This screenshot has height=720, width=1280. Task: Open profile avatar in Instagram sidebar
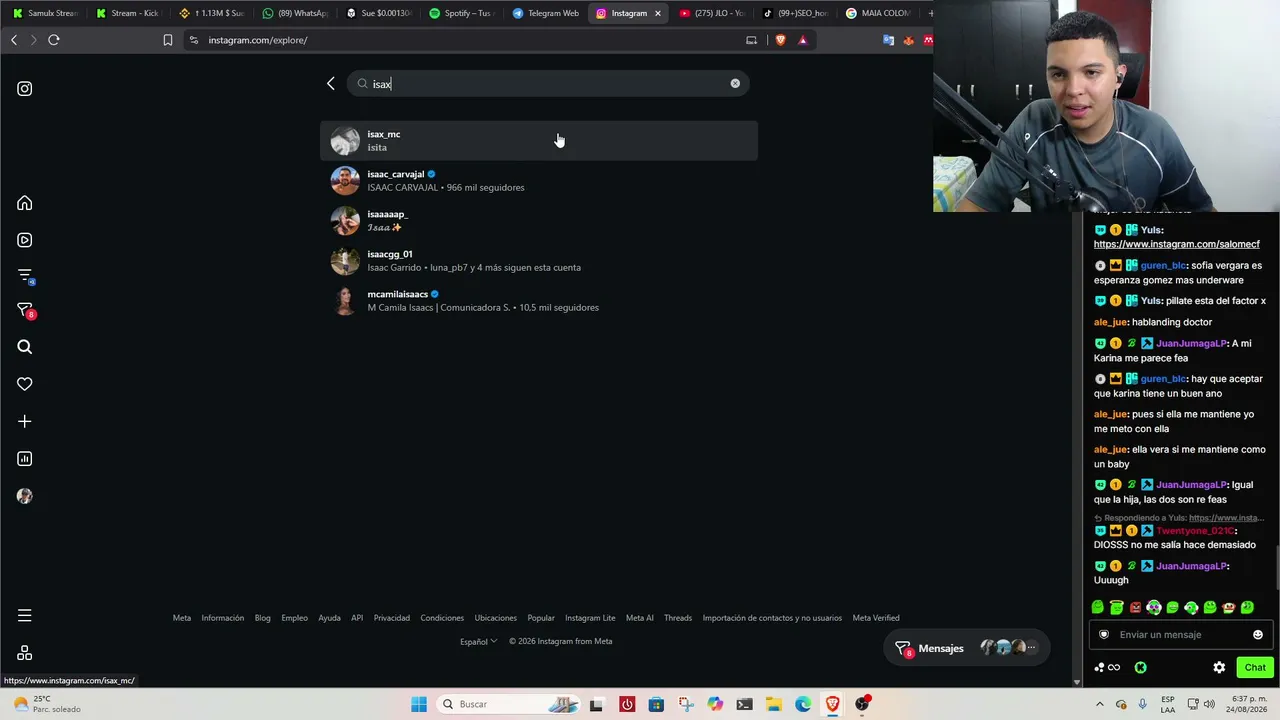pyautogui.click(x=25, y=496)
